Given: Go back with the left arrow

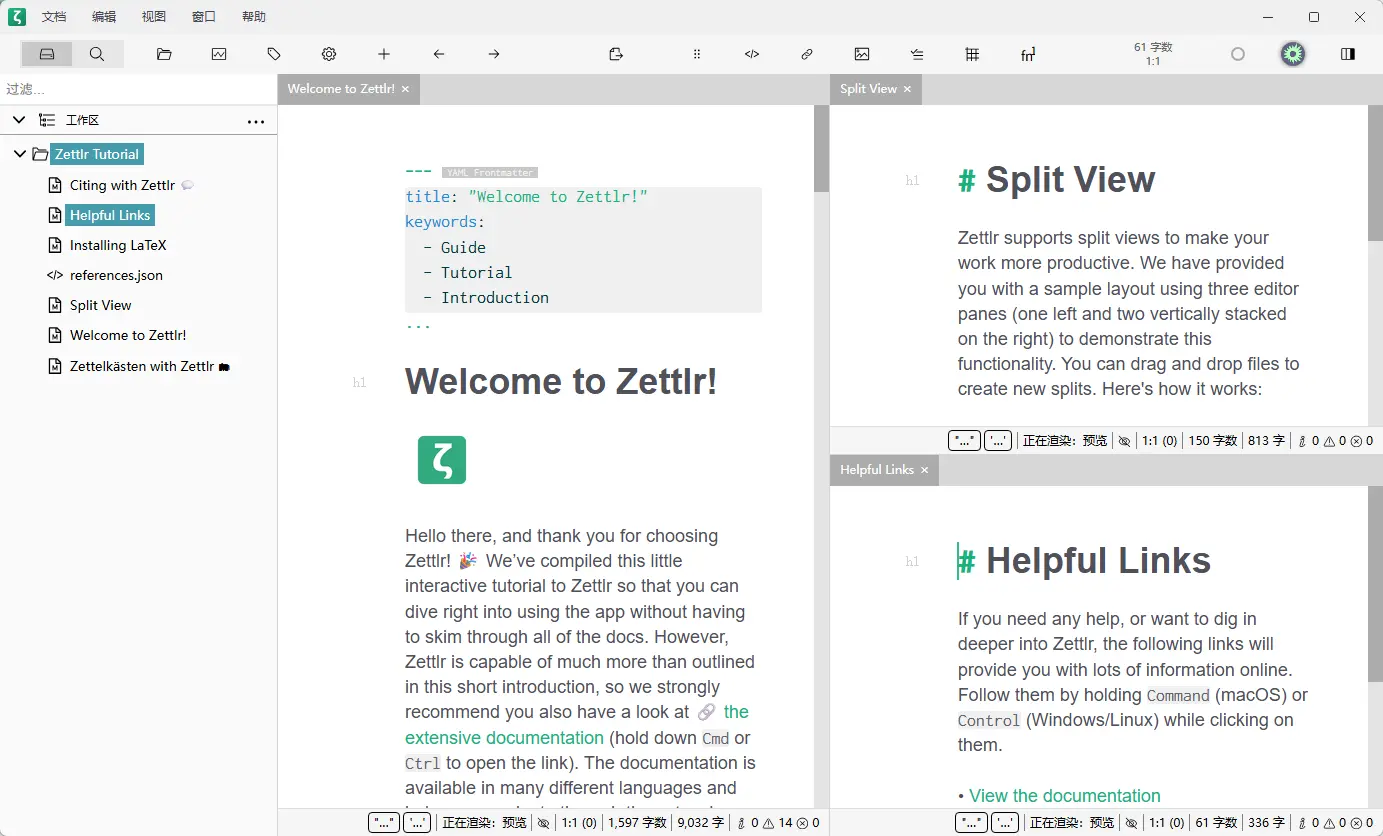Looking at the screenshot, I should click(x=439, y=54).
